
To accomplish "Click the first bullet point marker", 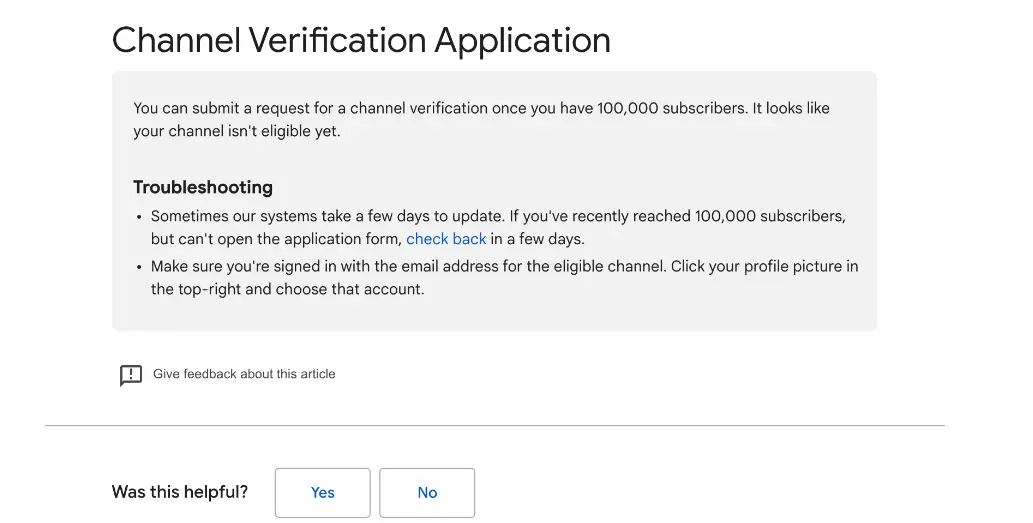I will (139, 217).
